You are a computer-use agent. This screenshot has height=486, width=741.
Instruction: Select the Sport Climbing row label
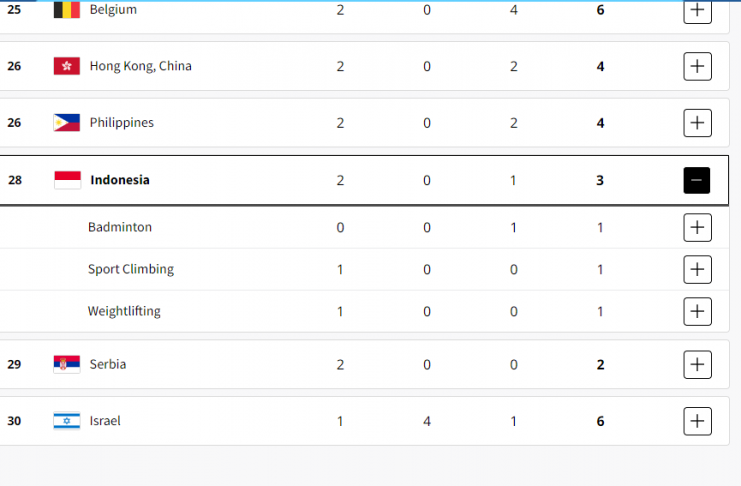[131, 269]
